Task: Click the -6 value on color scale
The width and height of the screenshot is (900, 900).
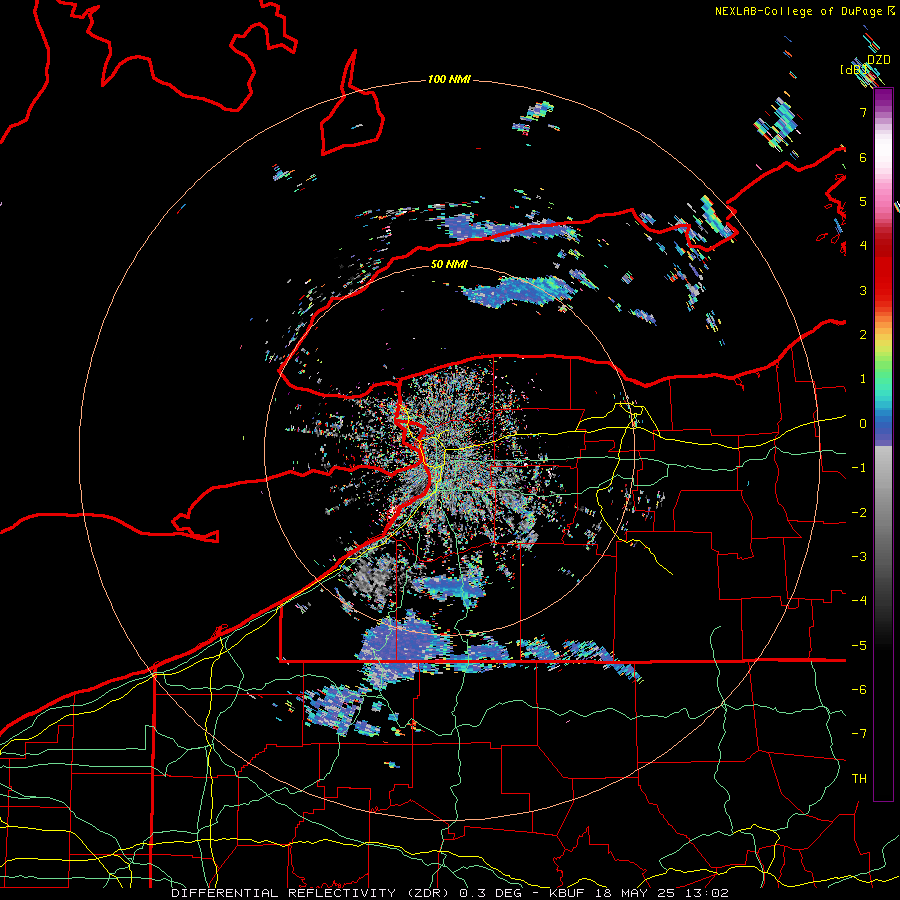Action: pyautogui.click(x=859, y=690)
